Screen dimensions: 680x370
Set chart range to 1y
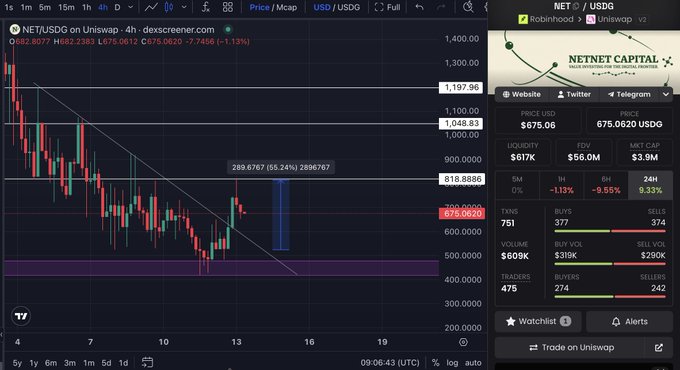point(34,363)
